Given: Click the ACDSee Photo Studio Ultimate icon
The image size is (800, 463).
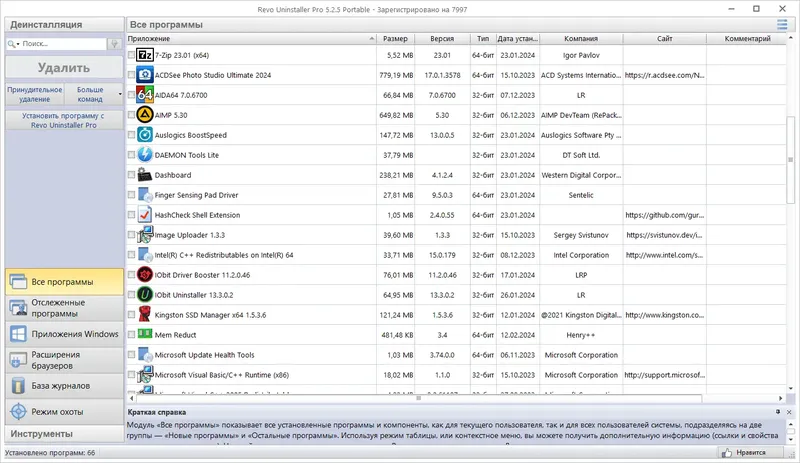Looking at the screenshot, I should (145, 75).
